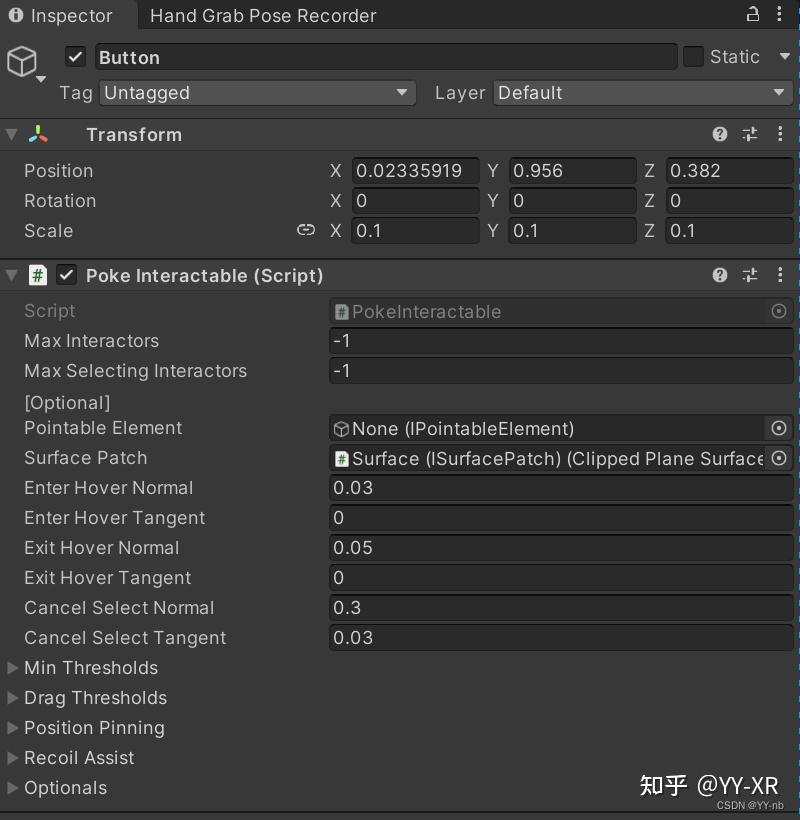Open object picker for Pointable Element

coord(779,428)
